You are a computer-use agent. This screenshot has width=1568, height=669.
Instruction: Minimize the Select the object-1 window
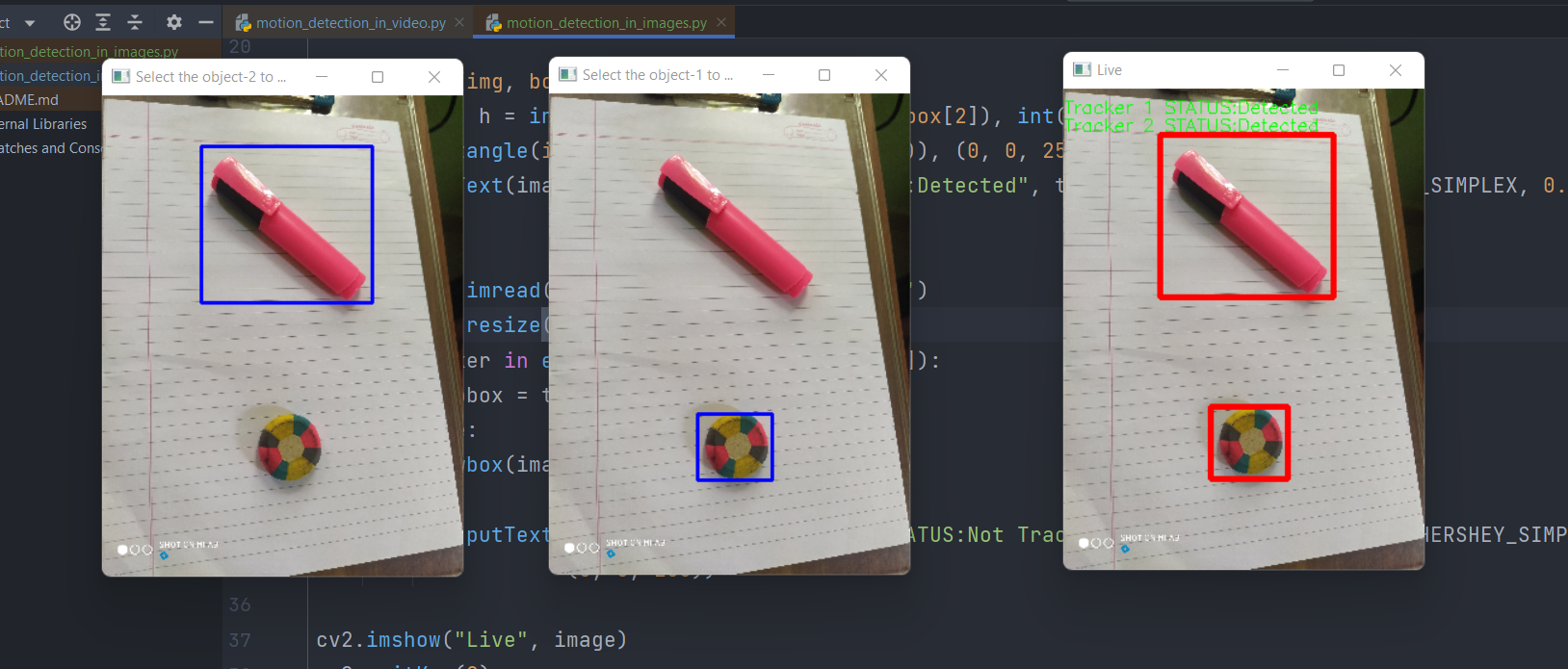click(x=769, y=75)
